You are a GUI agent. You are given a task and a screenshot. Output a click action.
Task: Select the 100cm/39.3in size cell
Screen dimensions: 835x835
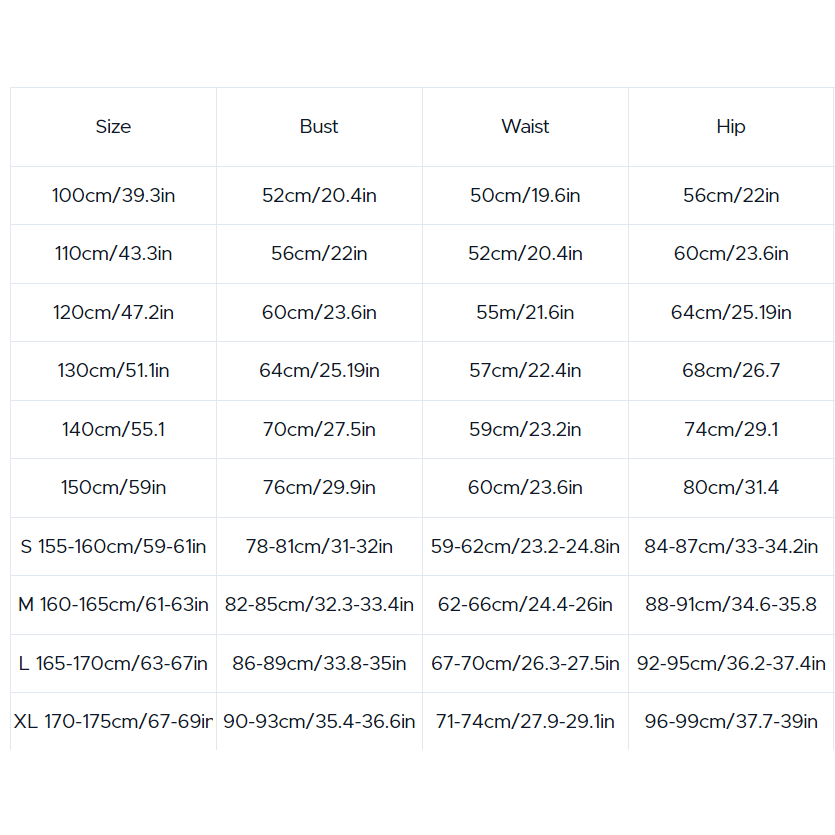[x=113, y=195]
